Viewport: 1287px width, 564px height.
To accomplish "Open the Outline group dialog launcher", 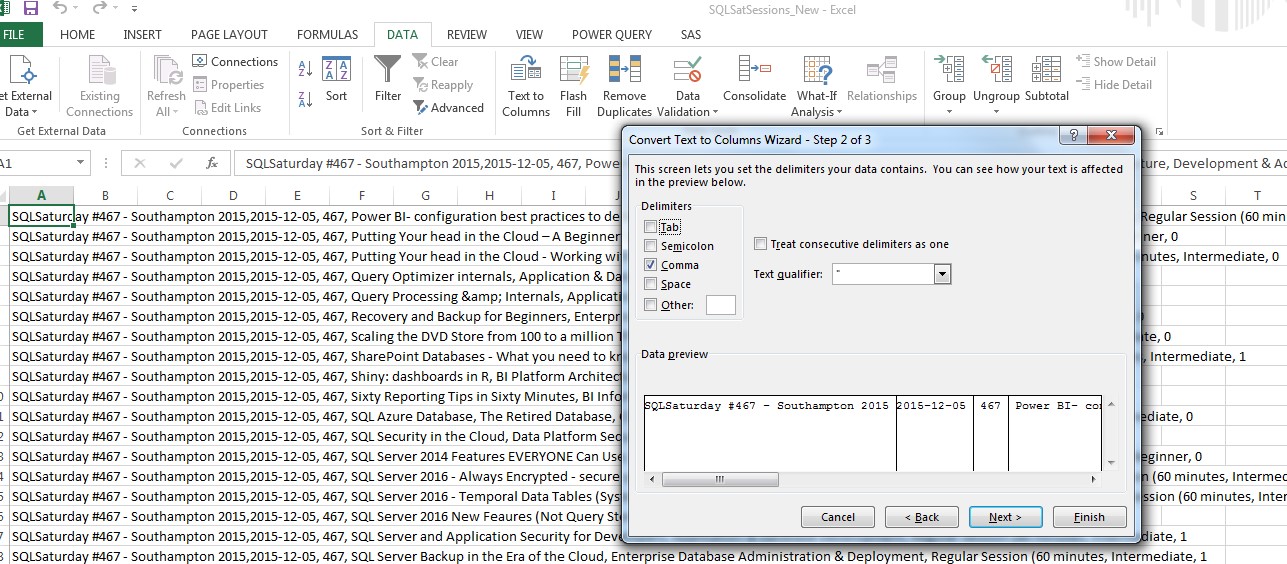I will tap(1159, 131).
